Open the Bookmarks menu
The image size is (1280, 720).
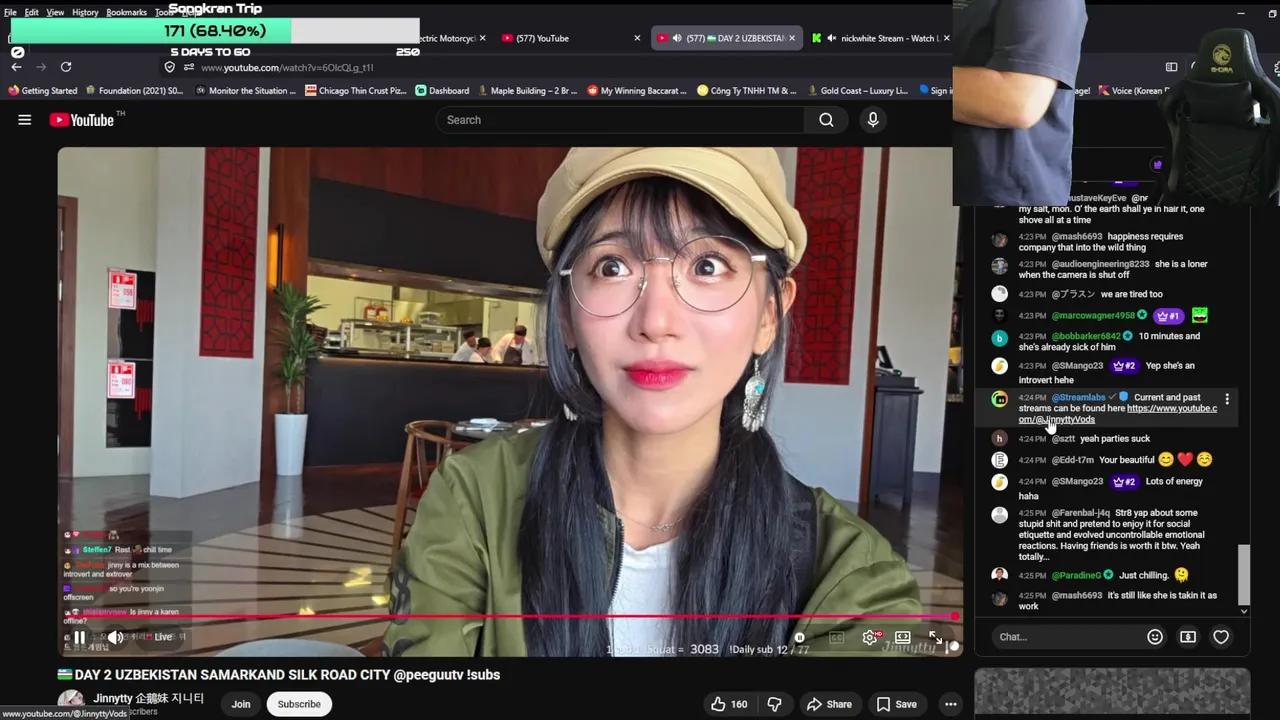pyautogui.click(x=126, y=12)
